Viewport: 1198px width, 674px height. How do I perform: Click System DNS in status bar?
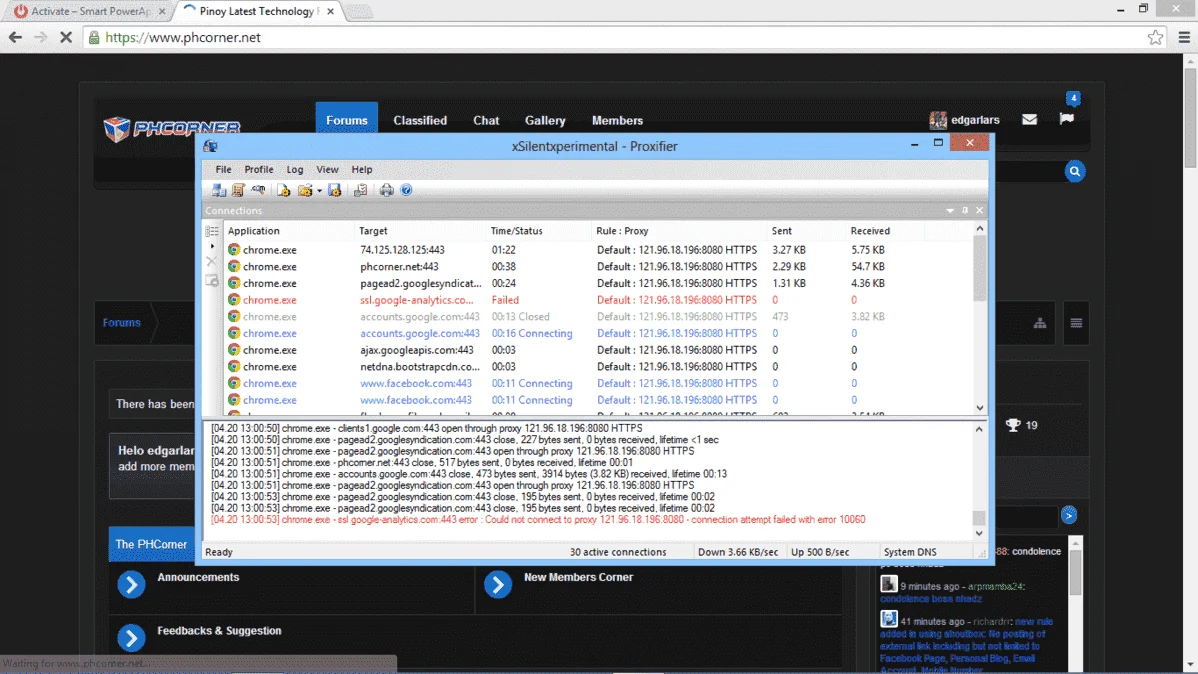(x=909, y=552)
